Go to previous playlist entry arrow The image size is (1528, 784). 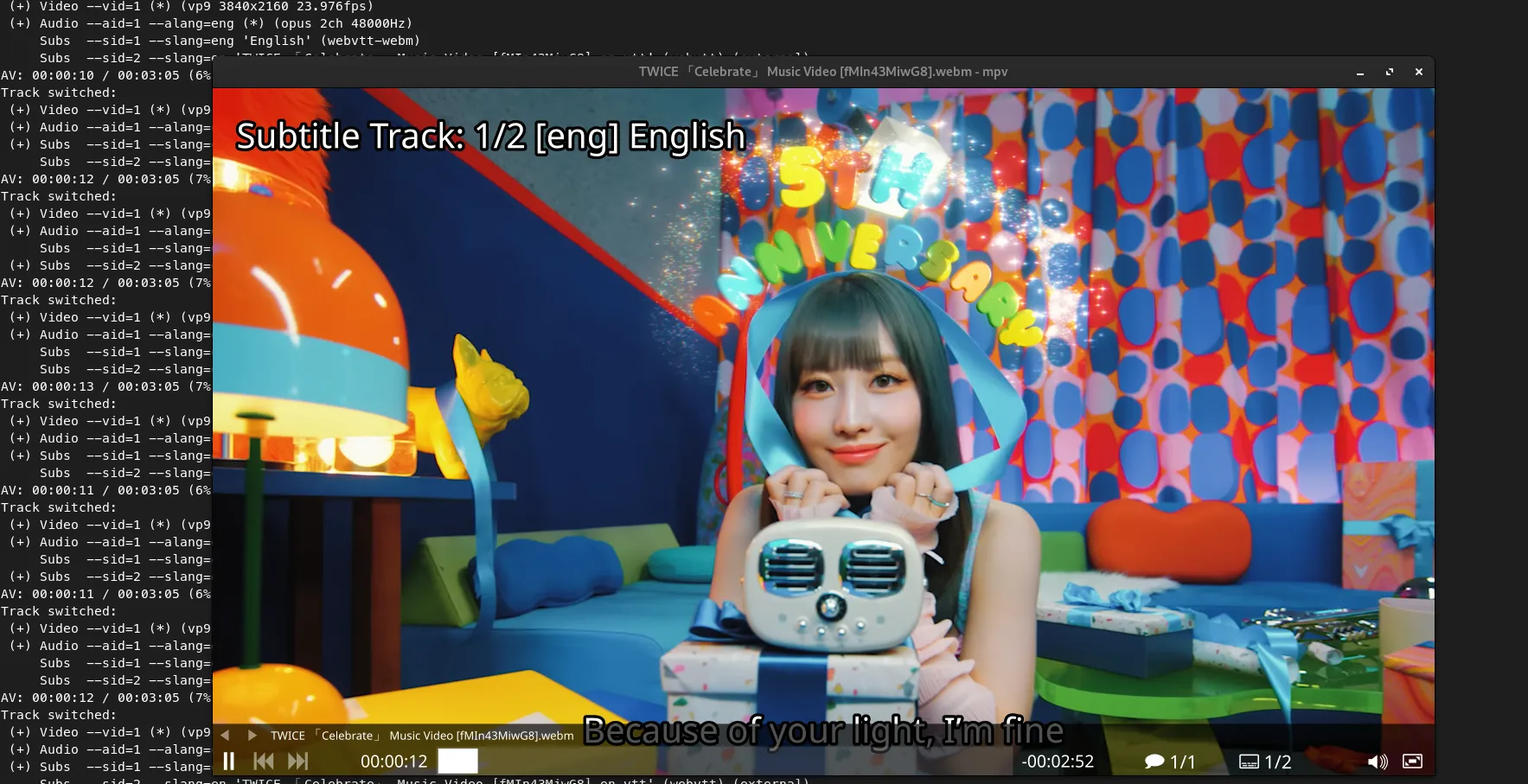[x=225, y=735]
